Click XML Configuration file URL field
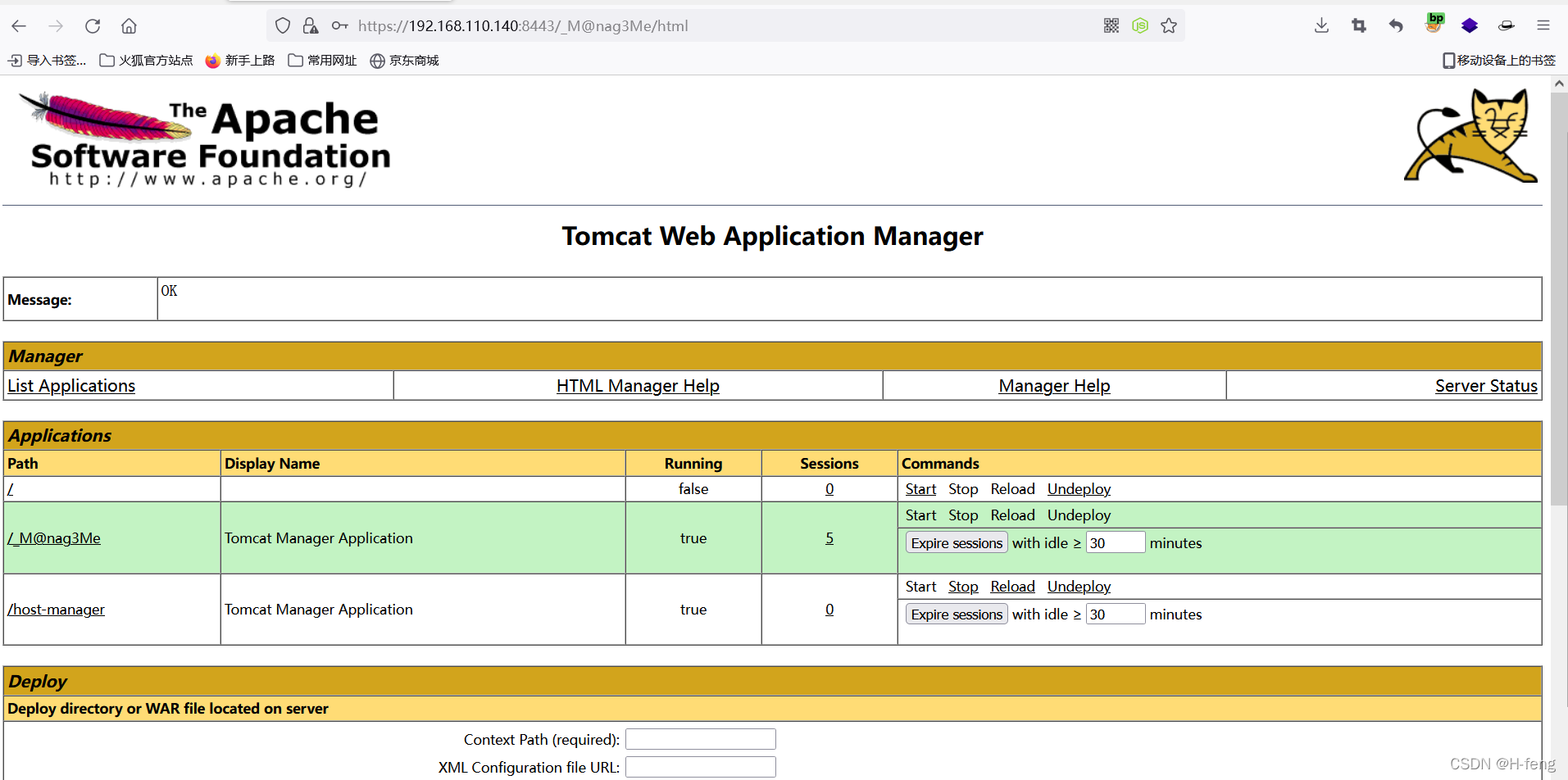 point(701,767)
